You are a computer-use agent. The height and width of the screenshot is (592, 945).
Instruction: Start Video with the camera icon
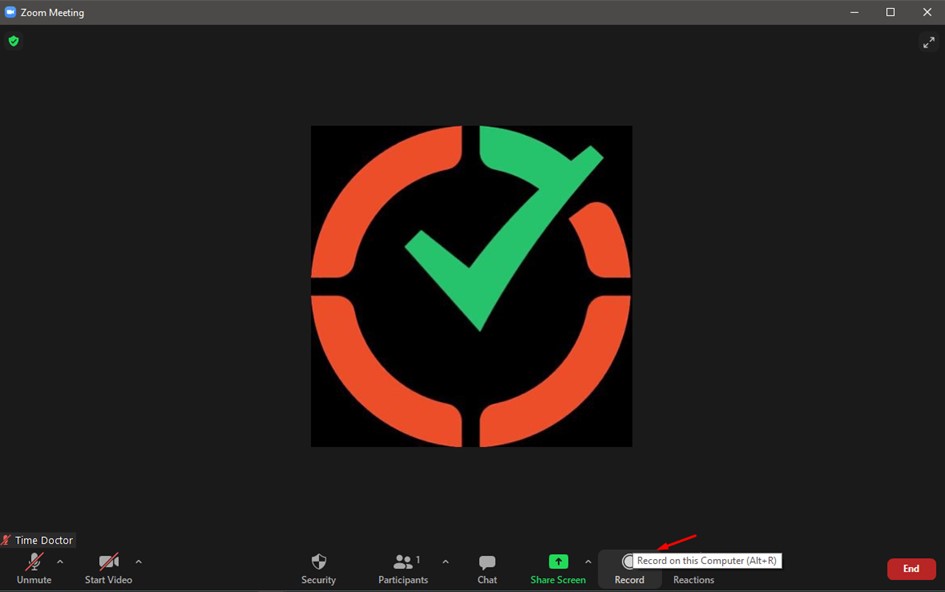tap(108, 567)
